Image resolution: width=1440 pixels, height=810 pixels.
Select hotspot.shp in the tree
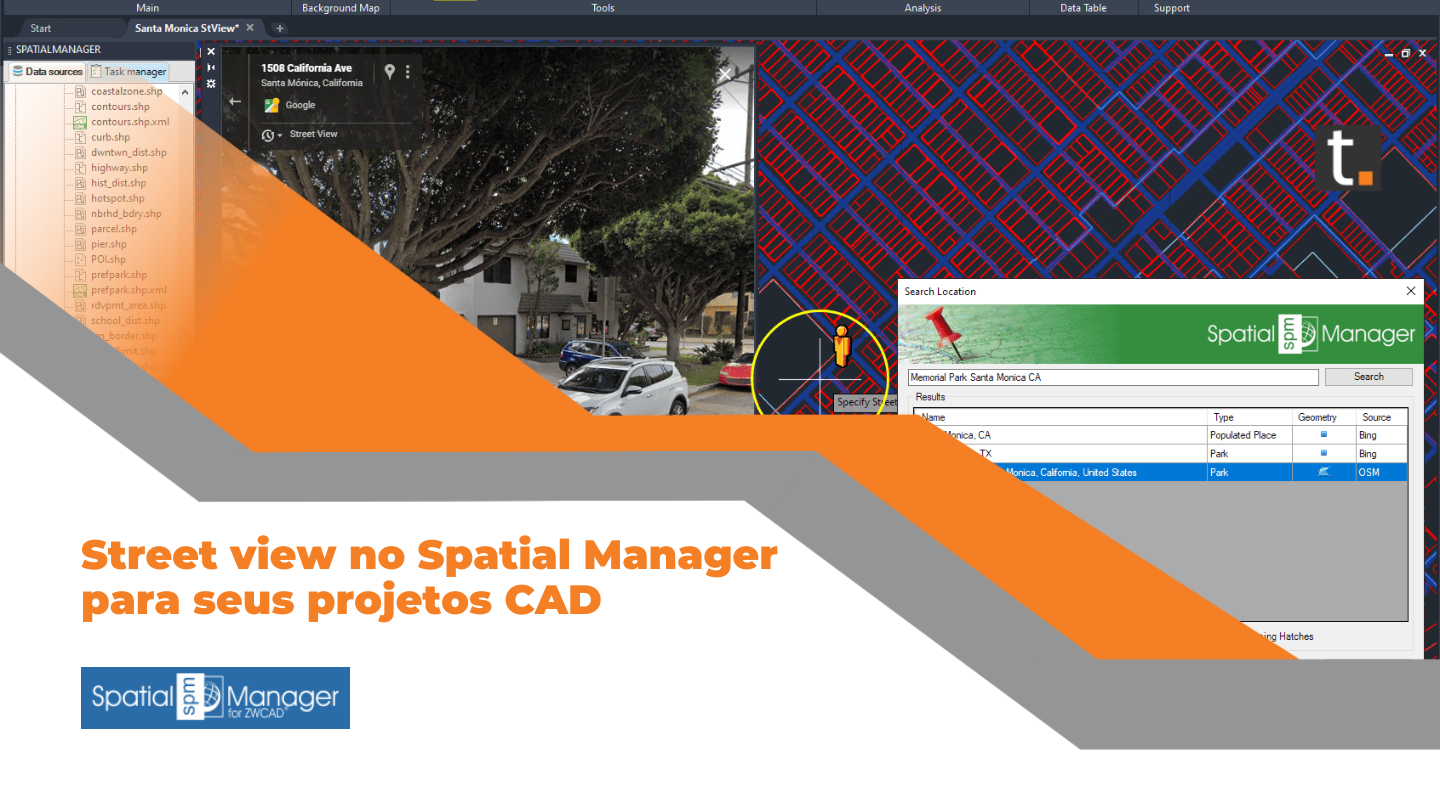(x=117, y=198)
